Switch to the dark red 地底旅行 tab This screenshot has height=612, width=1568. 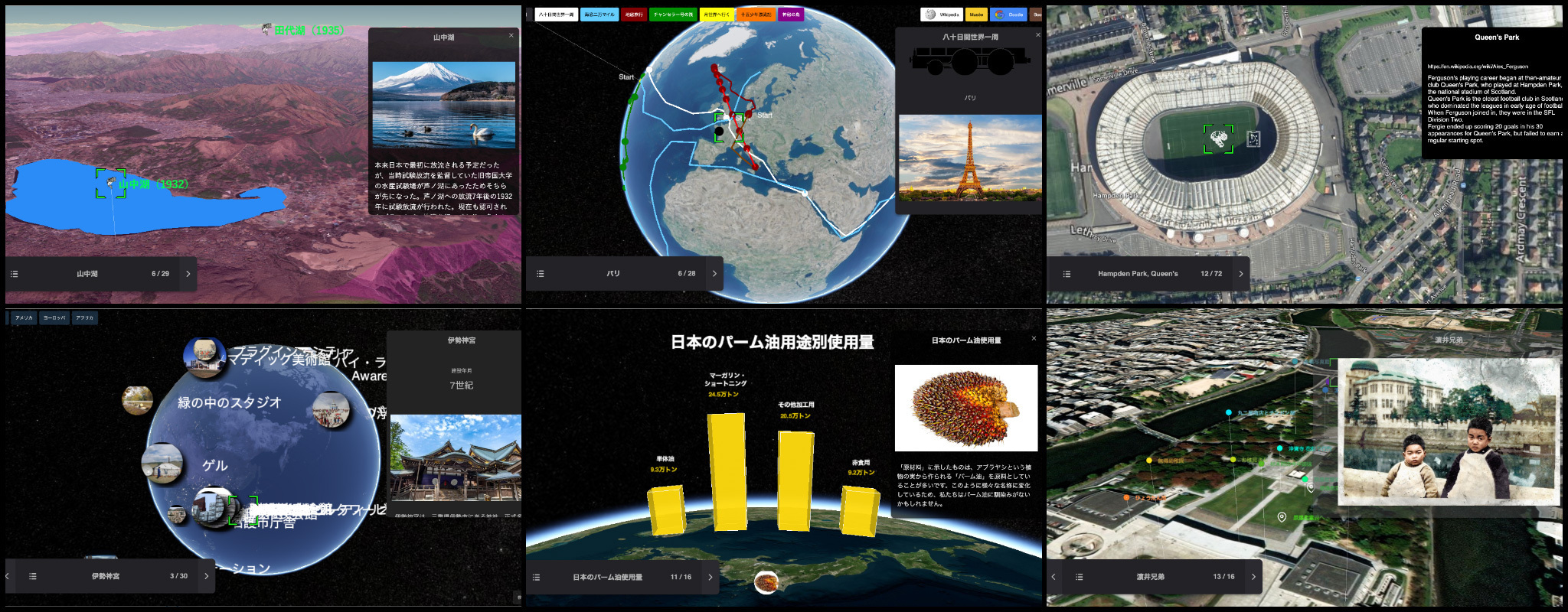[634, 15]
